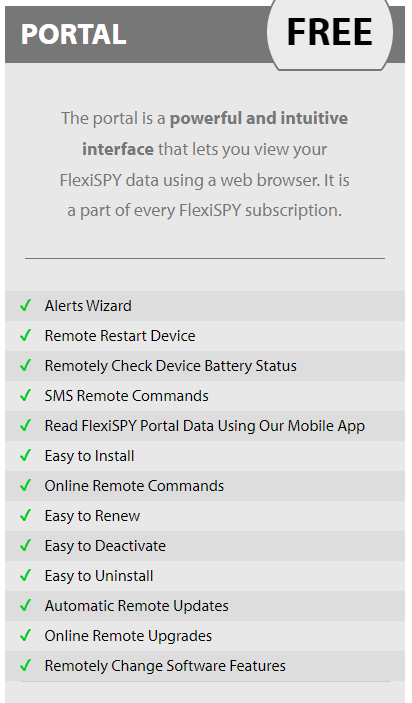
Task: Click the Online Remote Commands feature row
Action: click(205, 486)
